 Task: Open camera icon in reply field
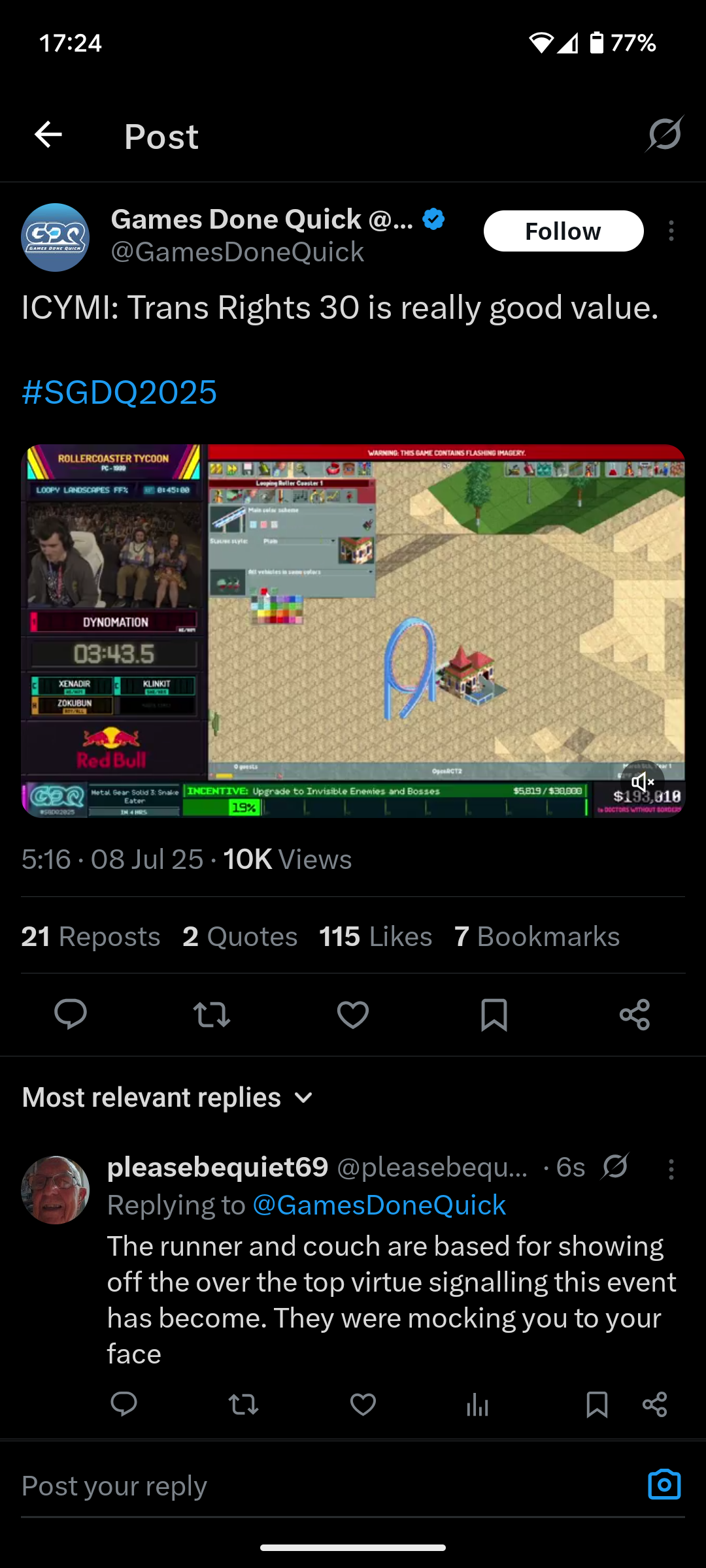pyautogui.click(x=664, y=1484)
